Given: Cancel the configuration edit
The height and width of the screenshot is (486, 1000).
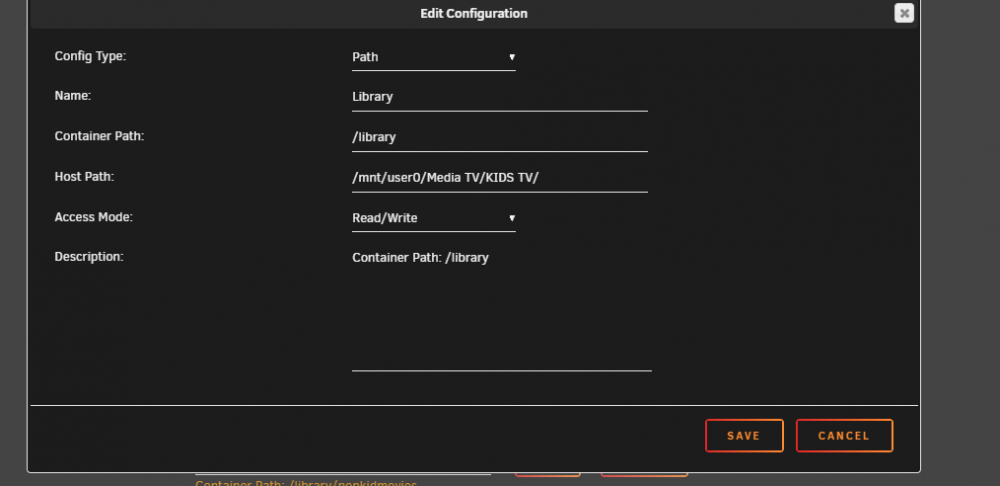Looking at the screenshot, I should (x=844, y=436).
